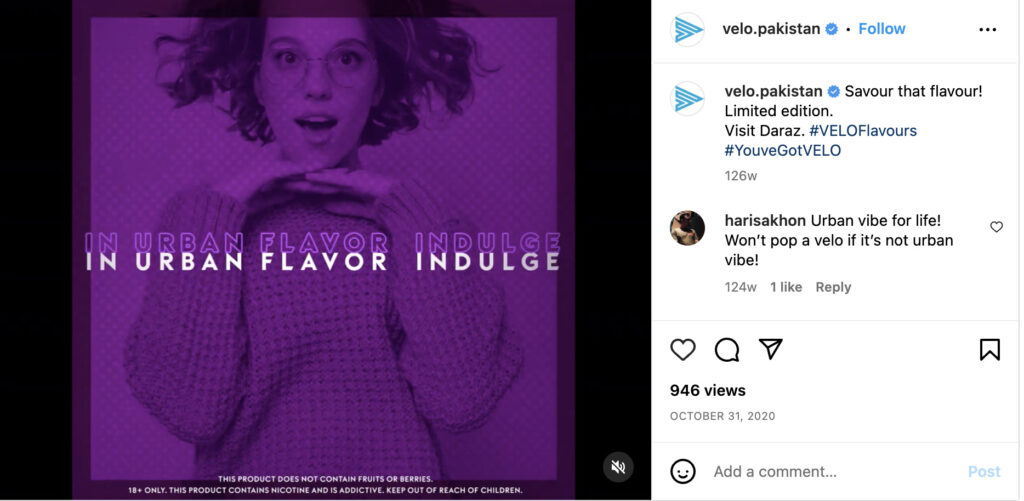Image resolution: width=1024 pixels, height=501 pixels.
Task: Open #VELOFlavours hashtag
Action: 863,131
